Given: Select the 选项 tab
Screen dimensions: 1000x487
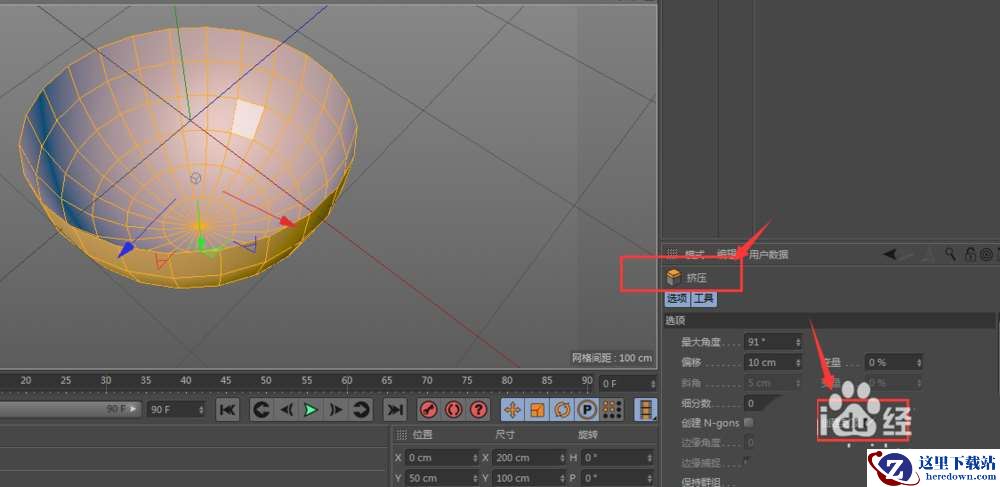Looking at the screenshot, I should click(x=677, y=299).
